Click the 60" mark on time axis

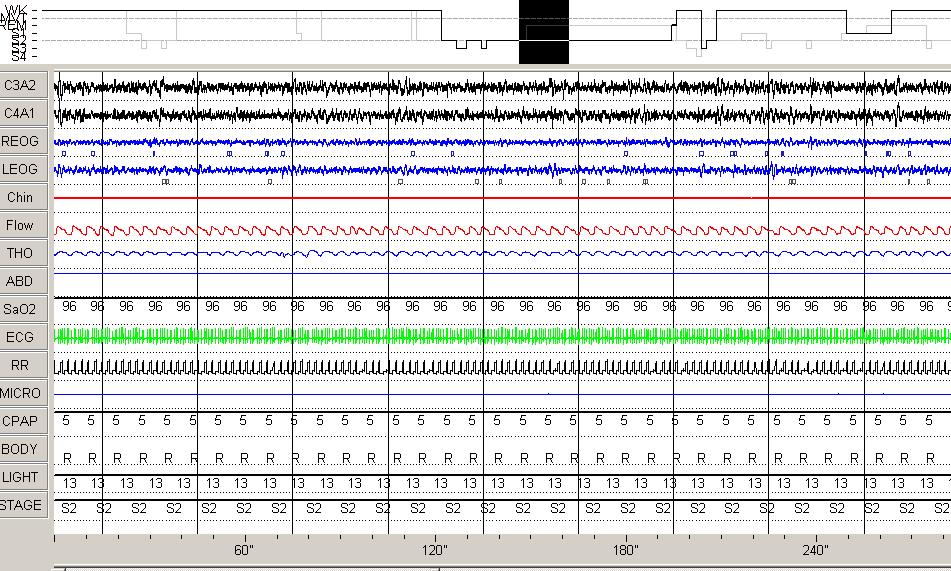tap(243, 550)
